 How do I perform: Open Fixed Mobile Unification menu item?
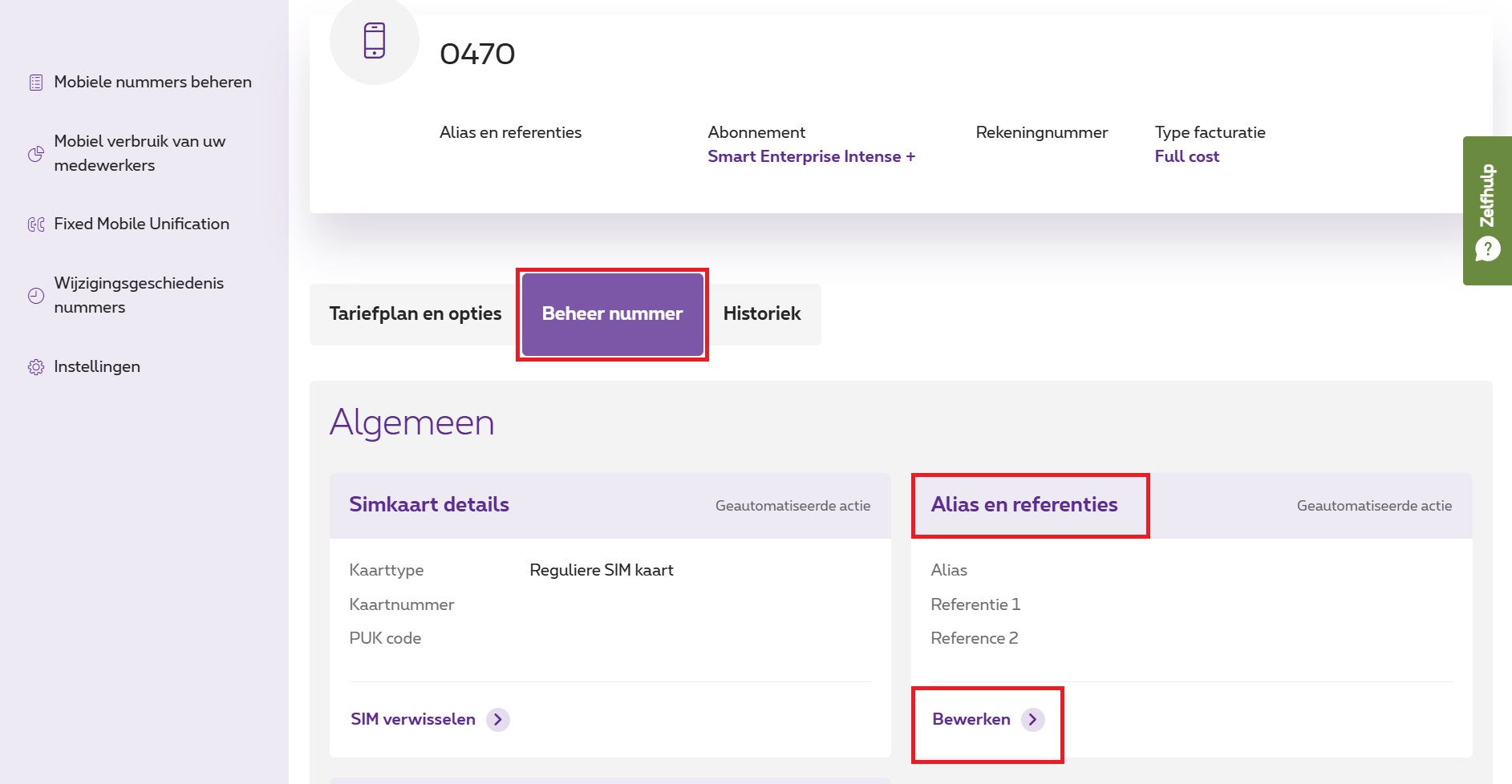(141, 224)
